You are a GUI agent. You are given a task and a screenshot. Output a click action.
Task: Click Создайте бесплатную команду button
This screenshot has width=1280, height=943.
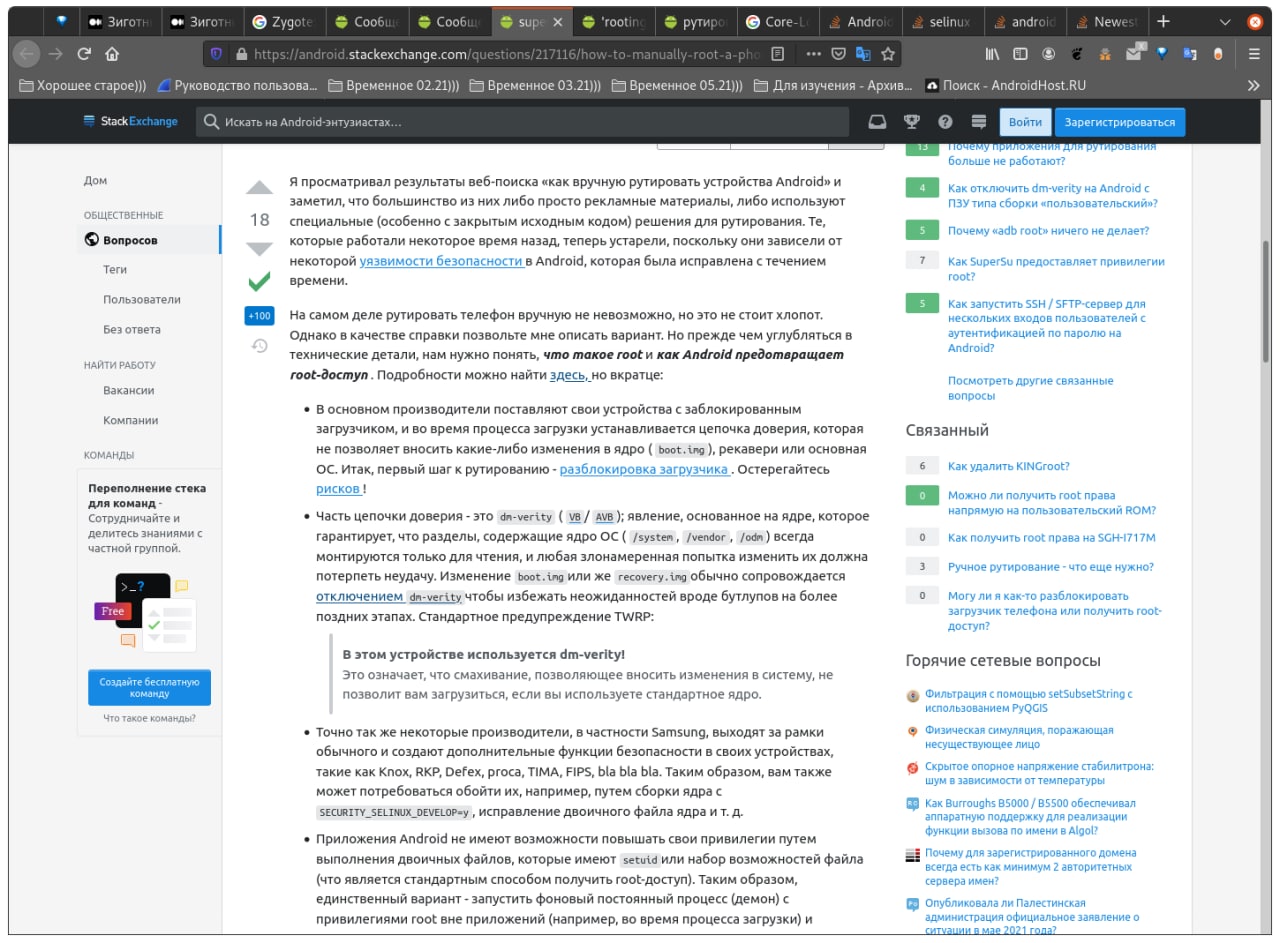click(x=149, y=688)
